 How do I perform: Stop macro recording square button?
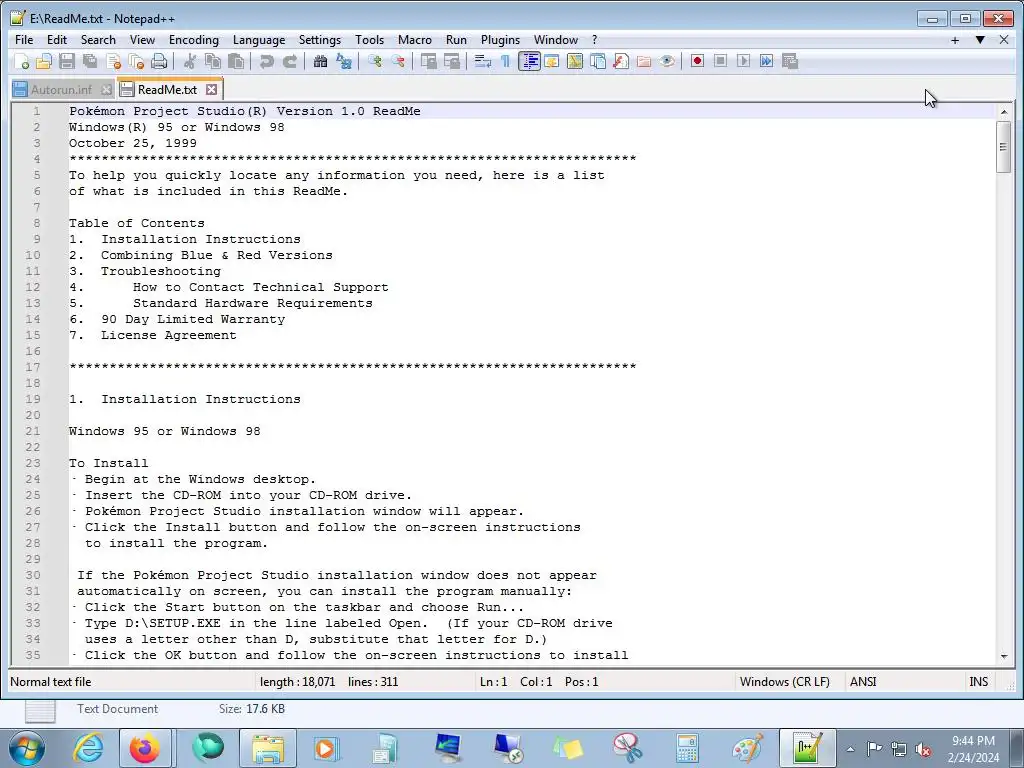pyautogui.click(x=720, y=61)
